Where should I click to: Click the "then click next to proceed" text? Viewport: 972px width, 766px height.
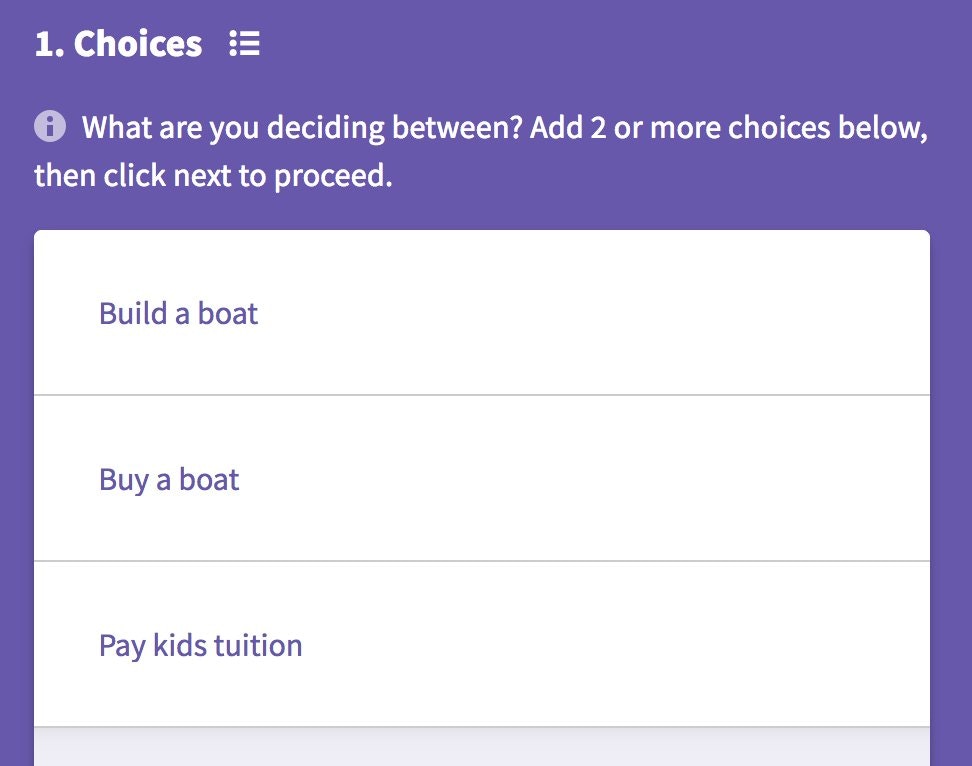[212, 176]
